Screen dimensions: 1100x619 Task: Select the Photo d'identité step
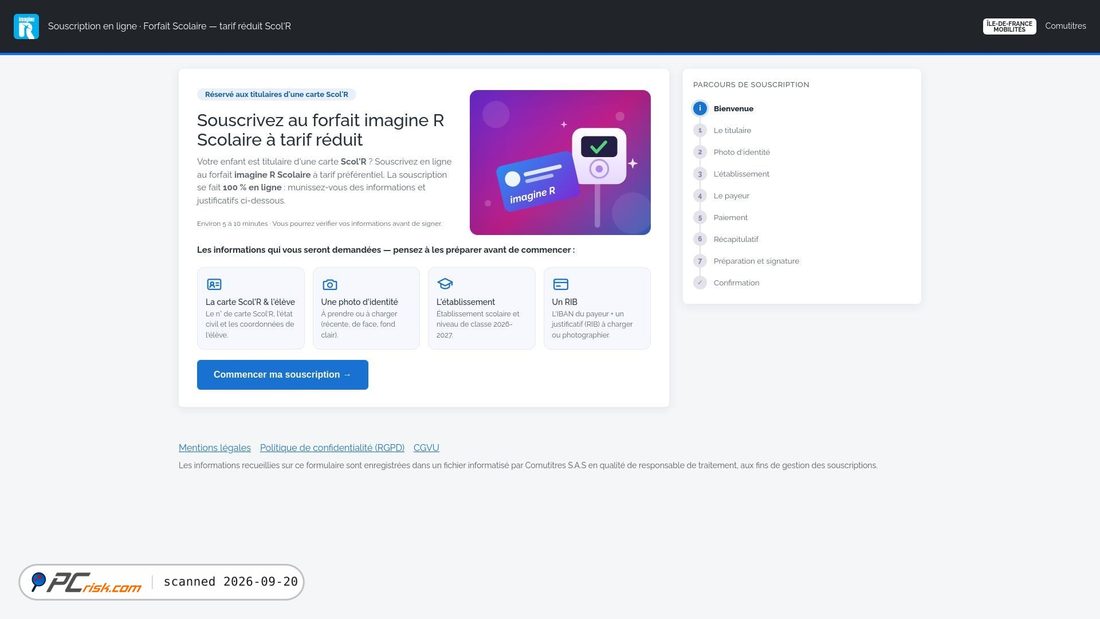pyautogui.click(x=742, y=152)
